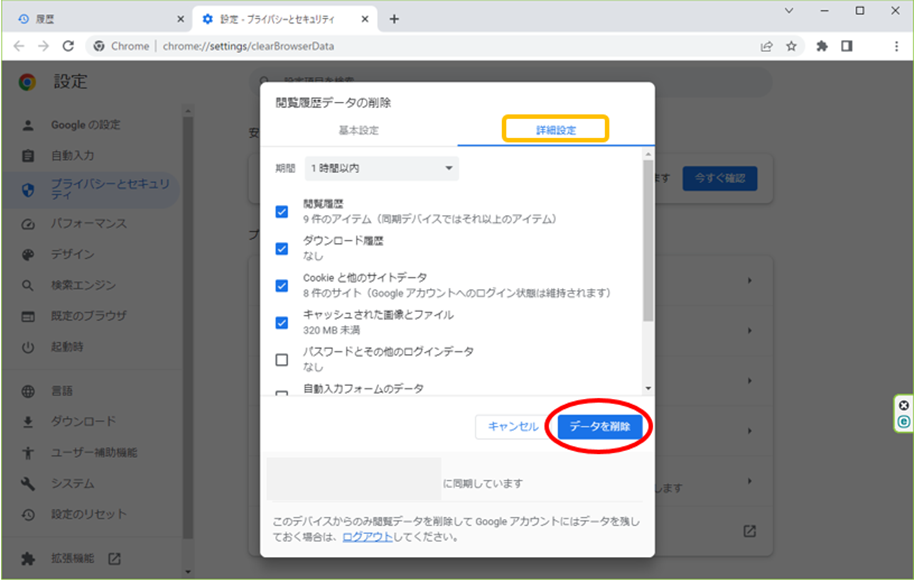This screenshot has width=914, height=582.
Task: Open the extensions puzzle icon
Action: [x=822, y=46]
